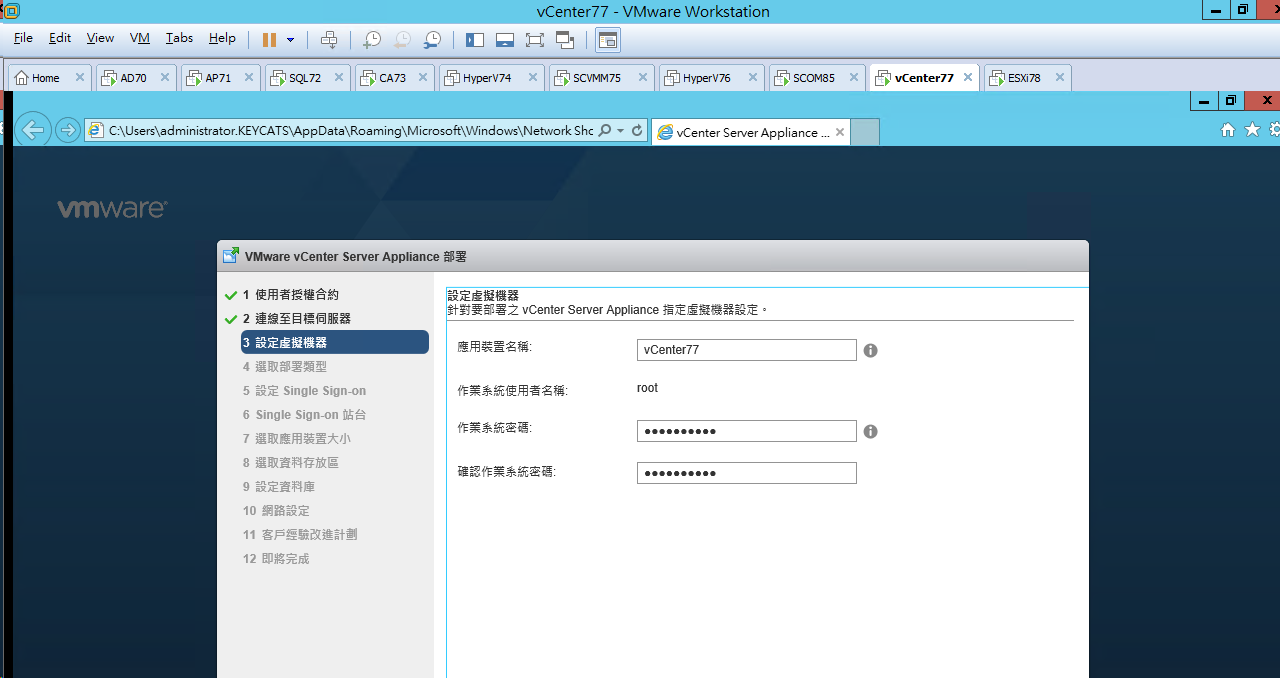1280x678 pixels.
Task: Switch to Unity mode
Action: point(565,40)
